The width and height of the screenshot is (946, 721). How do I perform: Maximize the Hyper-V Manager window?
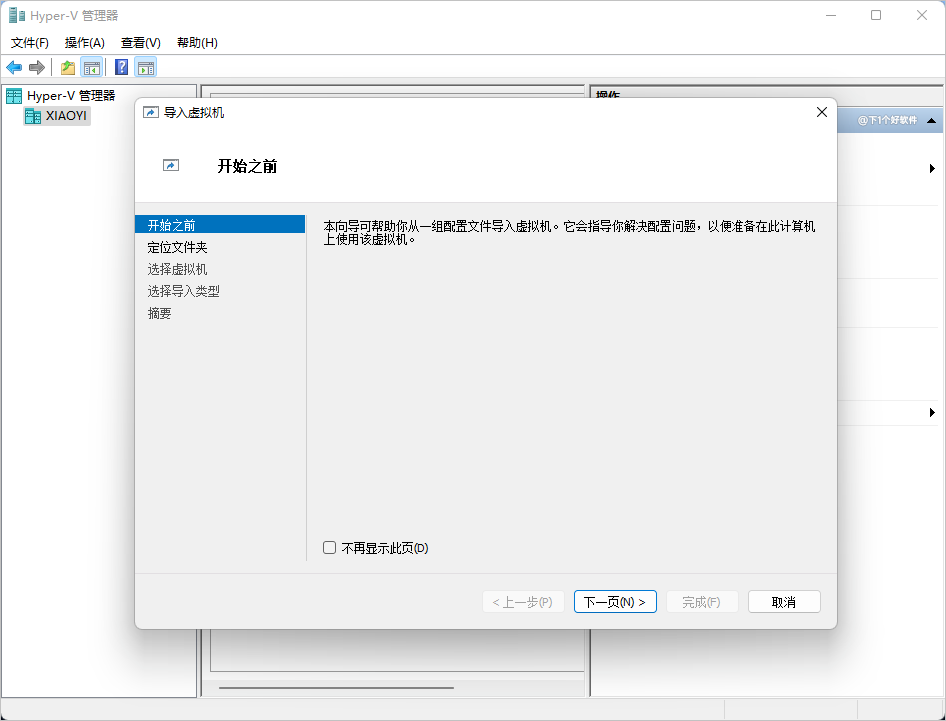coord(875,15)
